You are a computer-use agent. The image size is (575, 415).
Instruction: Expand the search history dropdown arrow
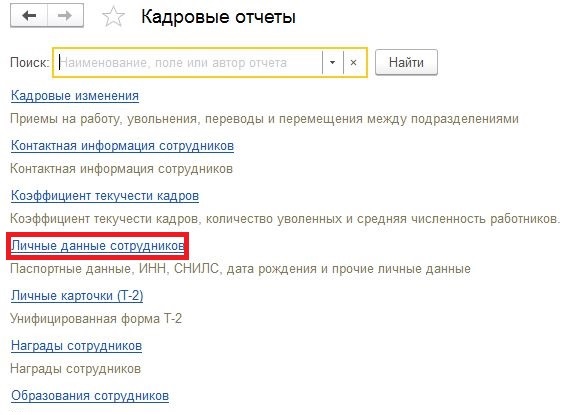click(333, 63)
